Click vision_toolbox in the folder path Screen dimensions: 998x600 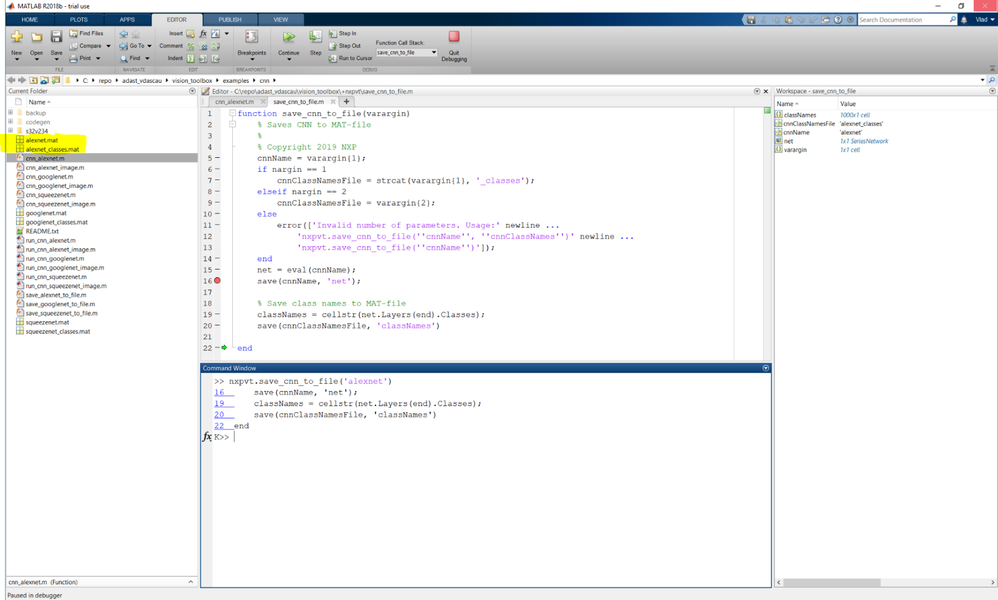coord(192,81)
